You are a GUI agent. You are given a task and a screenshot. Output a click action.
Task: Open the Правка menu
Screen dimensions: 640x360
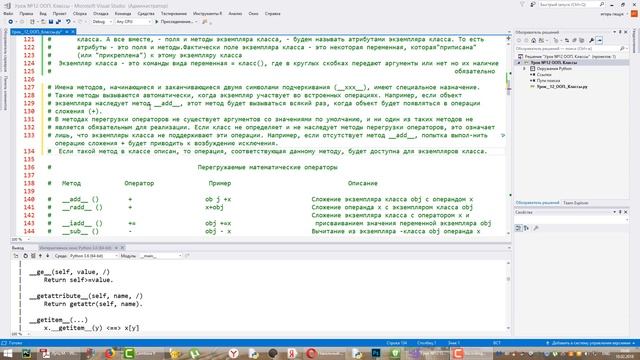26,13
